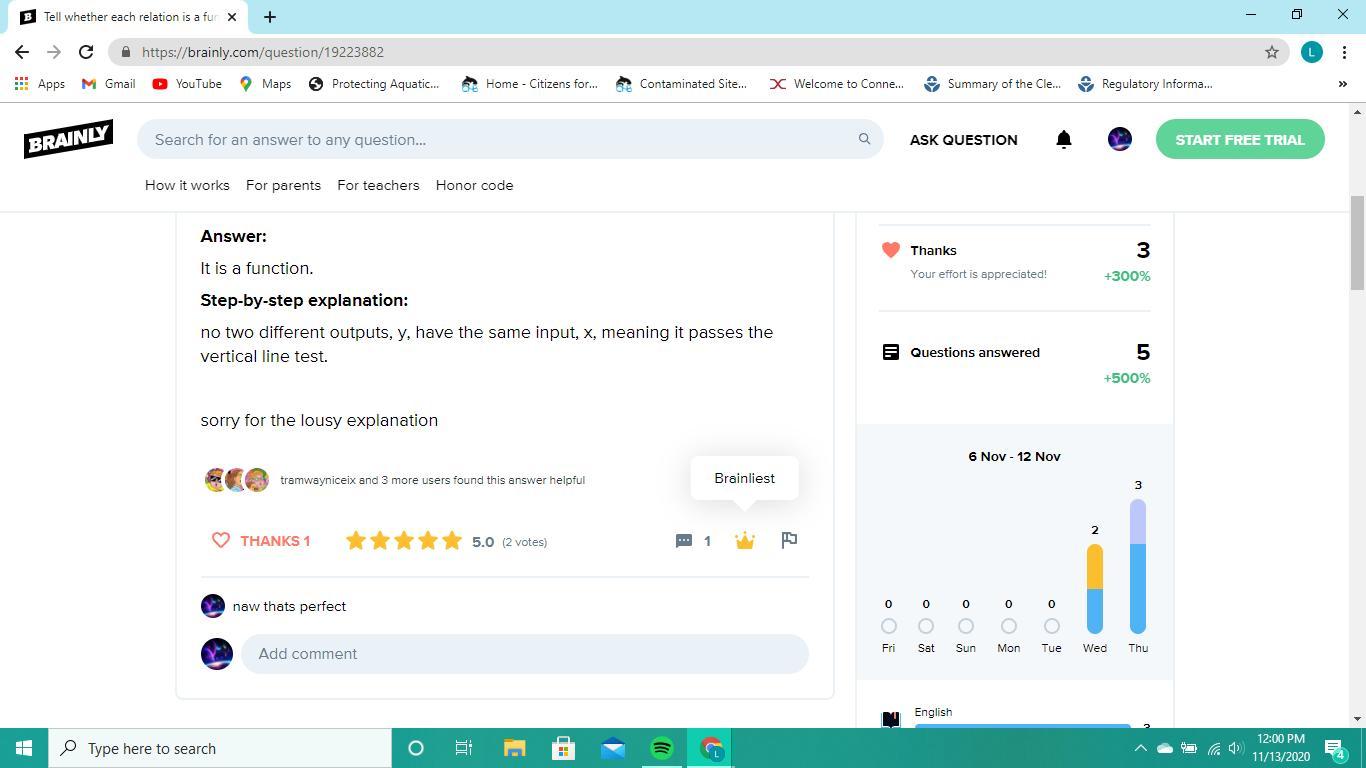Image resolution: width=1366 pixels, height=768 pixels.
Task: Mark answer as Brainliest with crown
Action: [x=744, y=541]
